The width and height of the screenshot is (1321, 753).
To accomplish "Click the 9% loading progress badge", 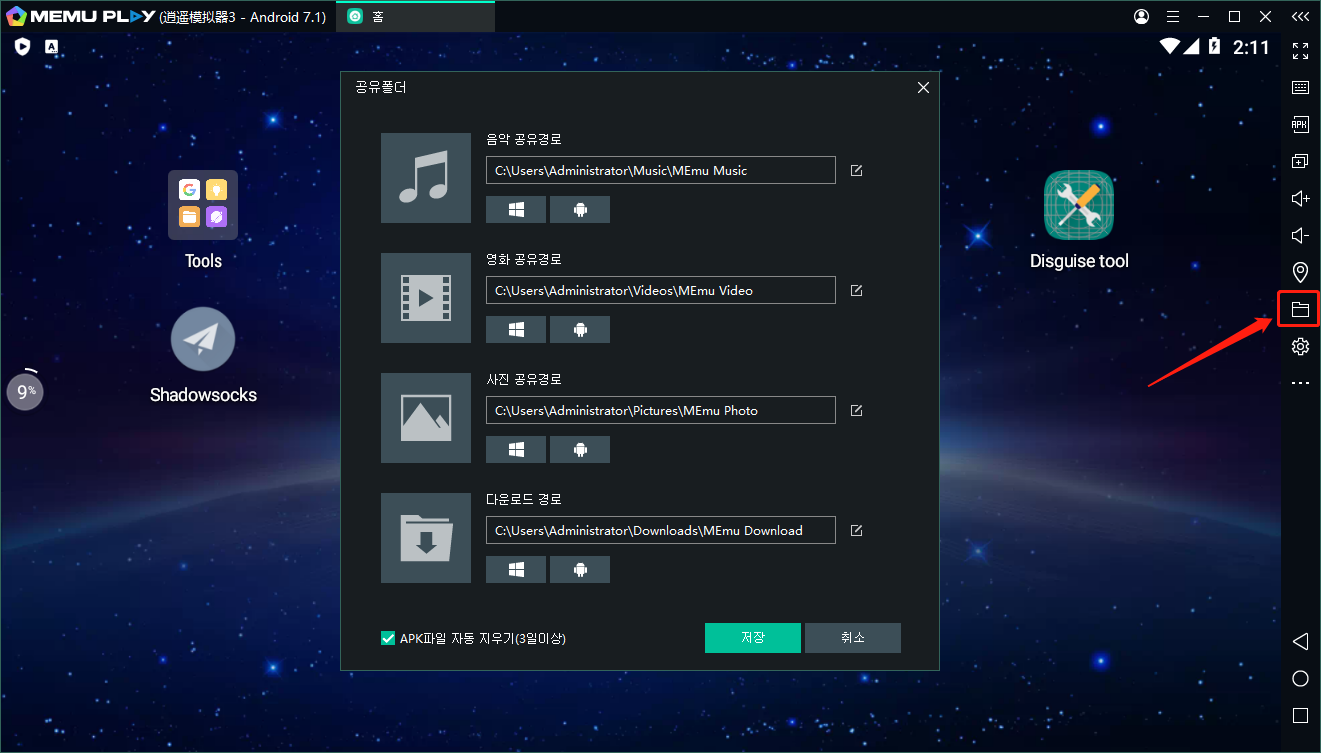I will (x=25, y=390).
